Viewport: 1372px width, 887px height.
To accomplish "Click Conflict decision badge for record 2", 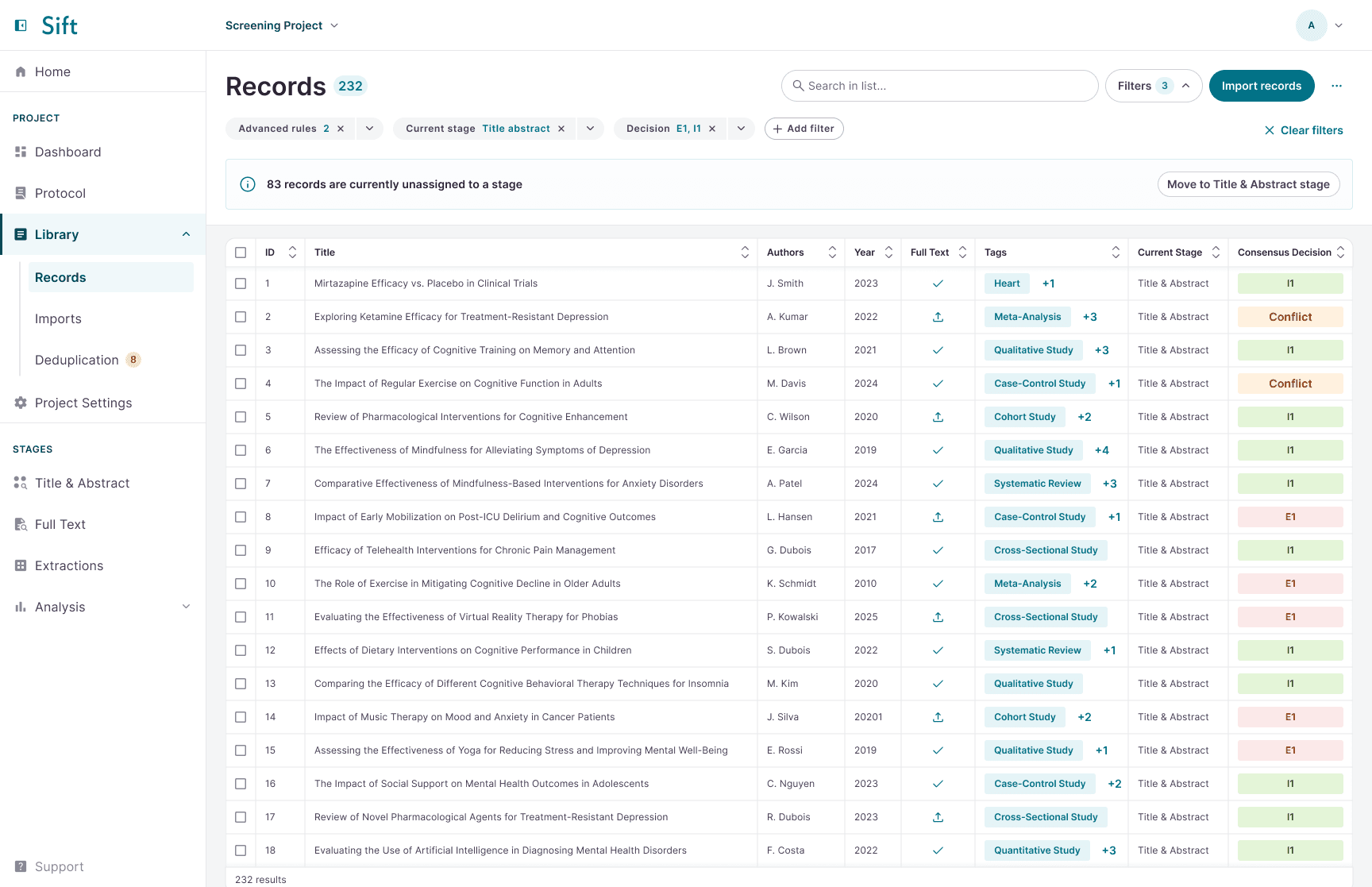I will (x=1290, y=317).
